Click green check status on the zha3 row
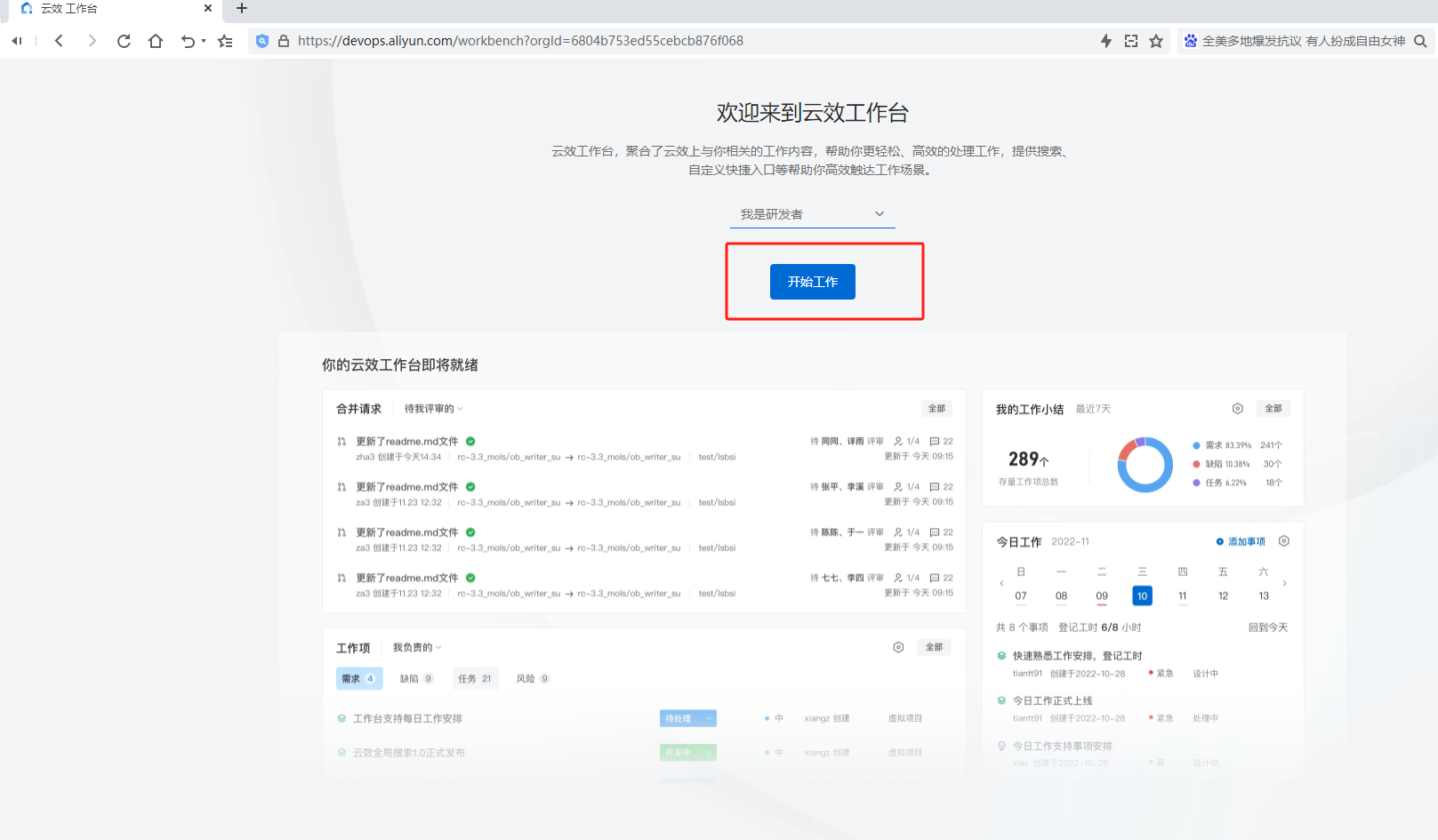The width and height of the screenshot is (1438, 840). [470, 441]
